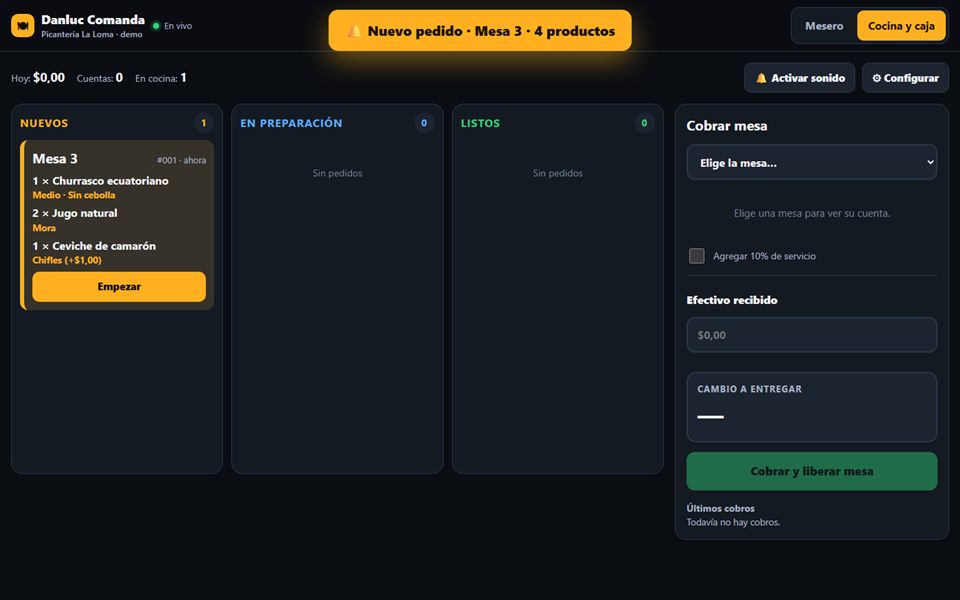Click the gear icon on Configurar

click(876, 78)
